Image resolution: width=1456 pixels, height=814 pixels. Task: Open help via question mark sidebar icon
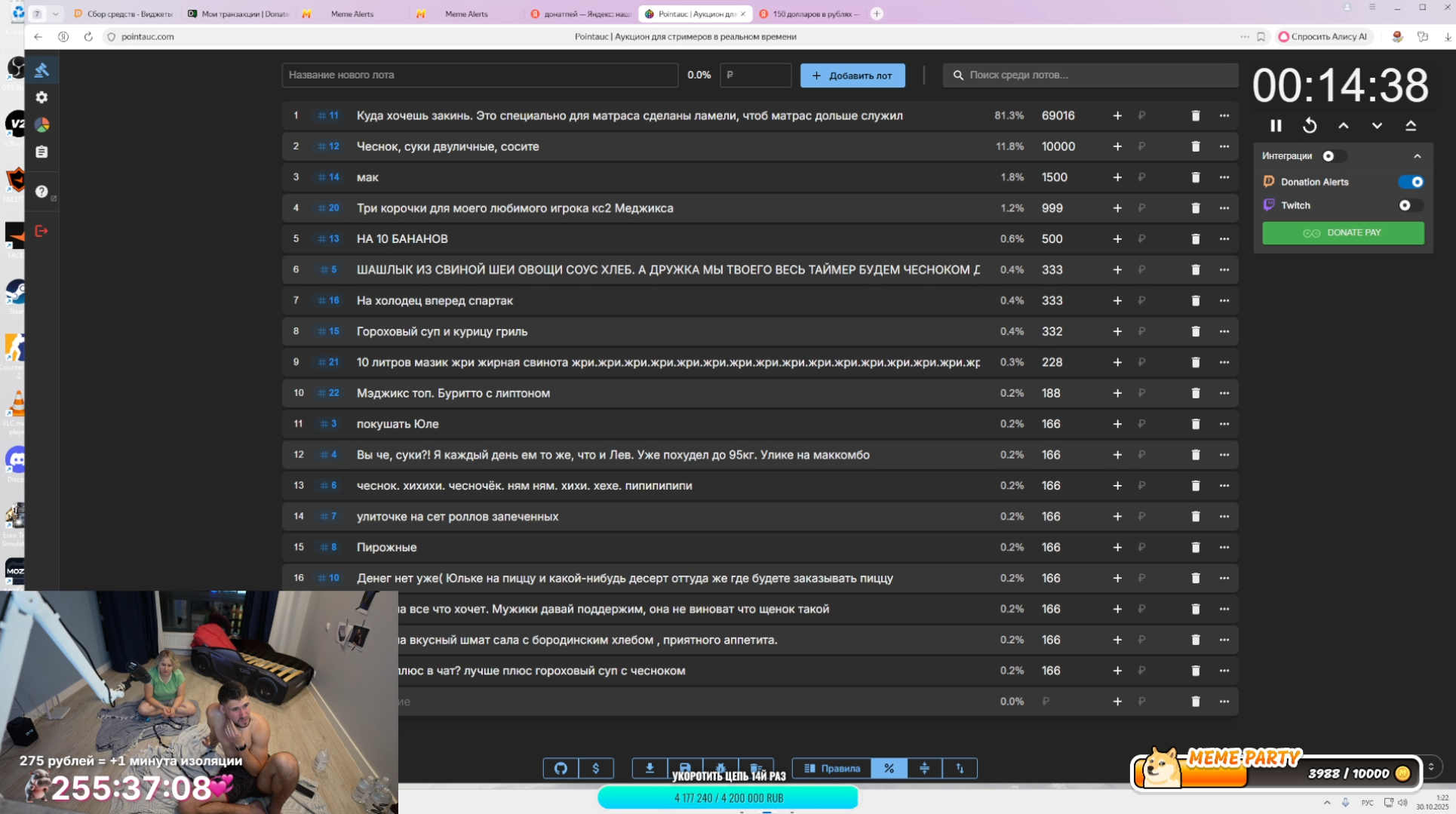coord(41,192)
